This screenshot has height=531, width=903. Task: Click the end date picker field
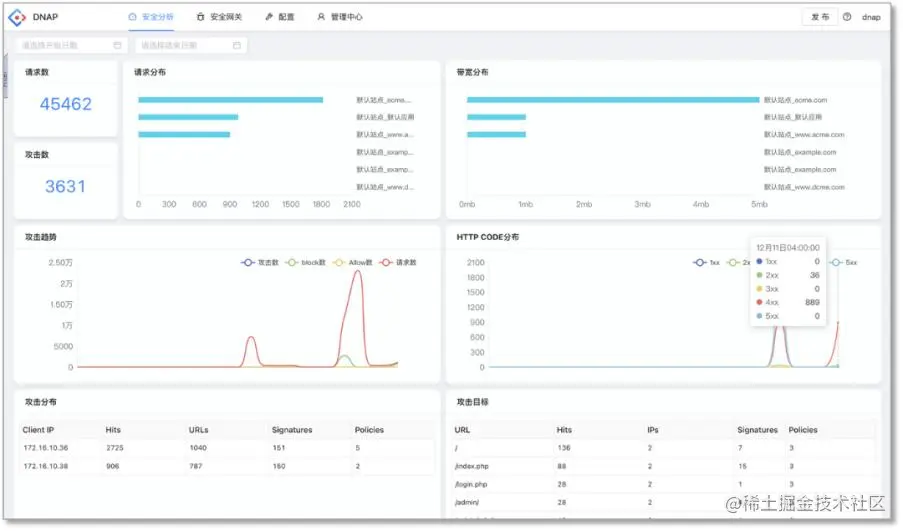point(191,45)
